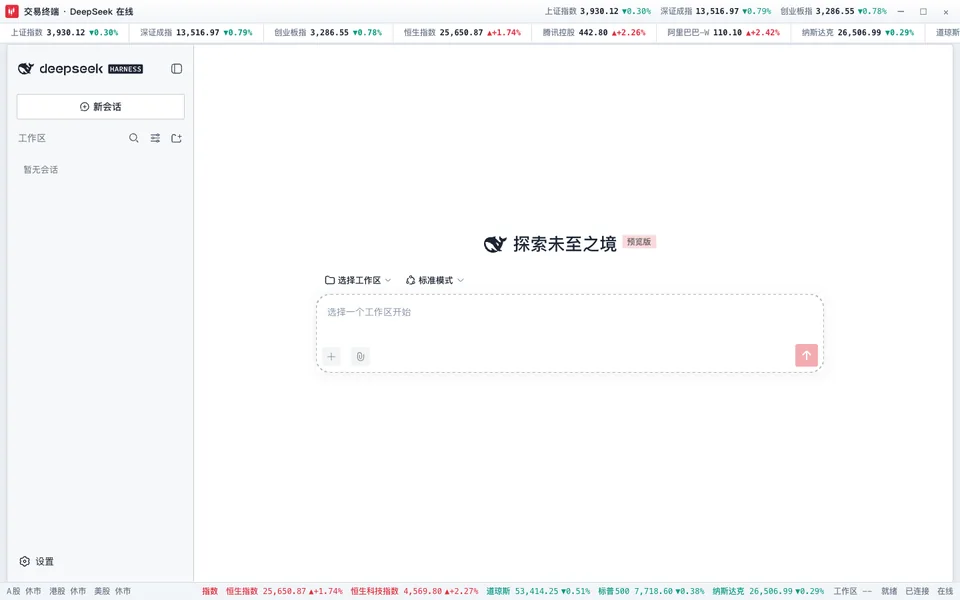Start a new conversation with 新会话 button
The width and height of the screenshot is (960, 600).
[100, 107]
